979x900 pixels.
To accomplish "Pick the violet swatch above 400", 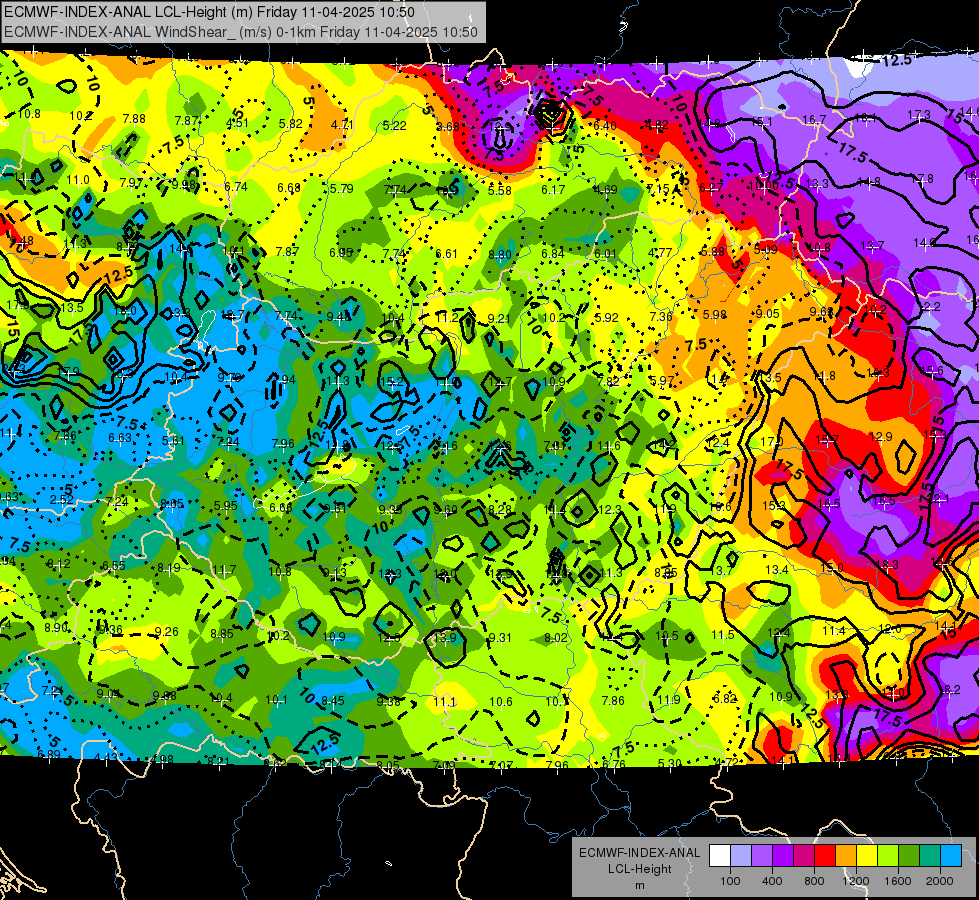I will click(x=762, y=856).
